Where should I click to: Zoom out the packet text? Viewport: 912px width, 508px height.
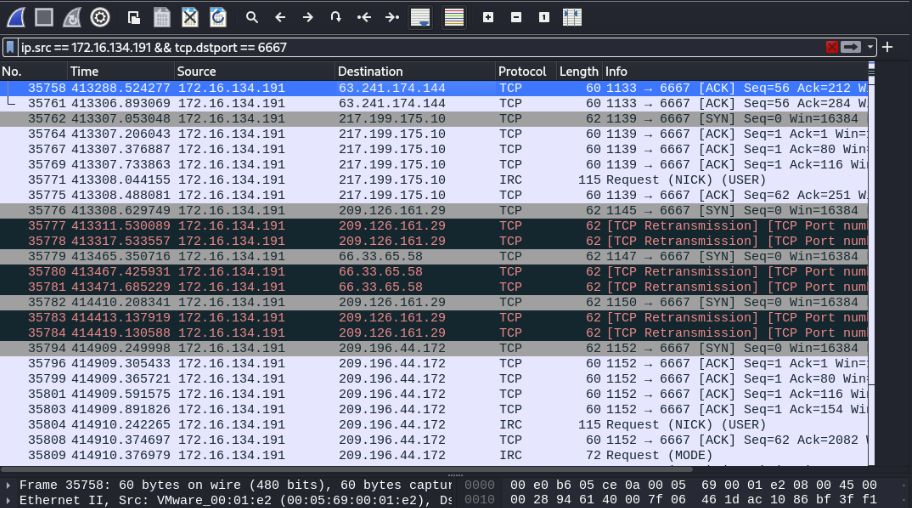pyautogui.click(x=516, y=17)
